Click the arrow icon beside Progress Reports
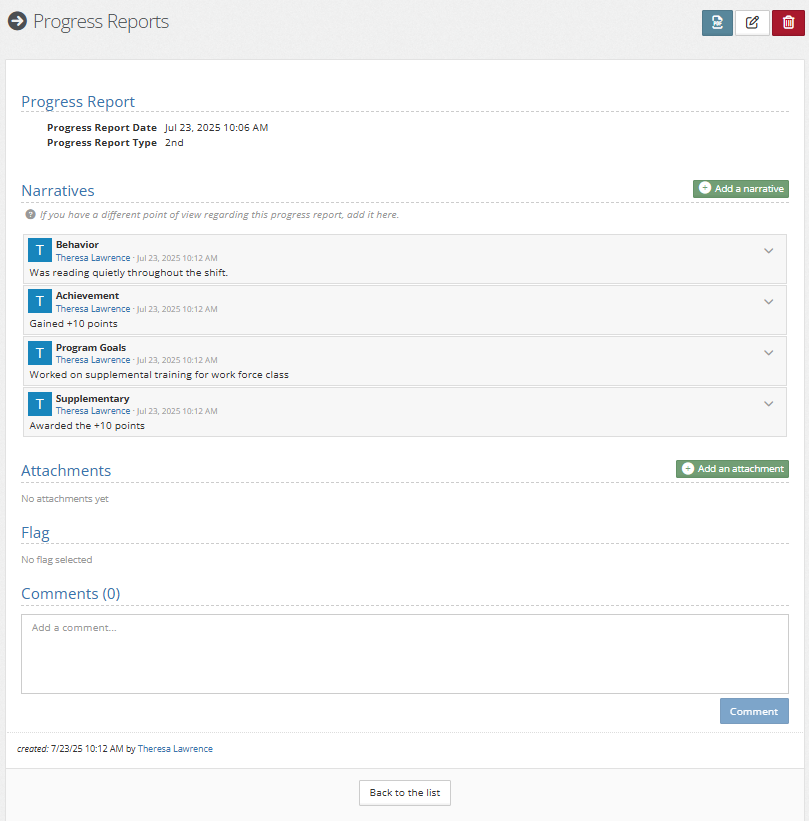 coord(17,21)
